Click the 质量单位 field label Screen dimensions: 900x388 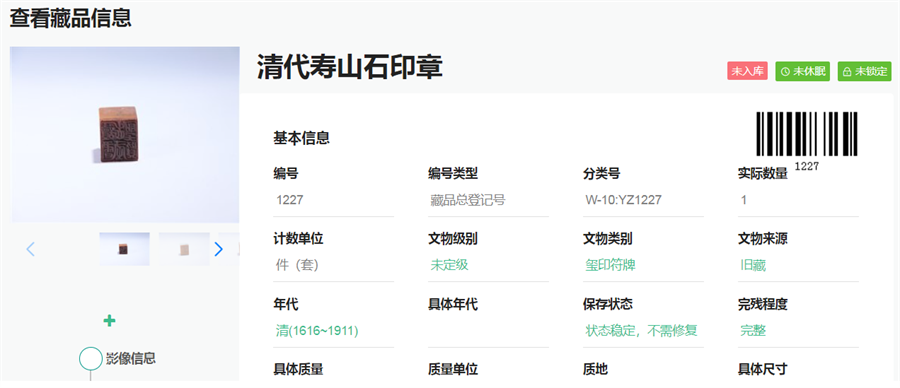(x=453, y=370)
